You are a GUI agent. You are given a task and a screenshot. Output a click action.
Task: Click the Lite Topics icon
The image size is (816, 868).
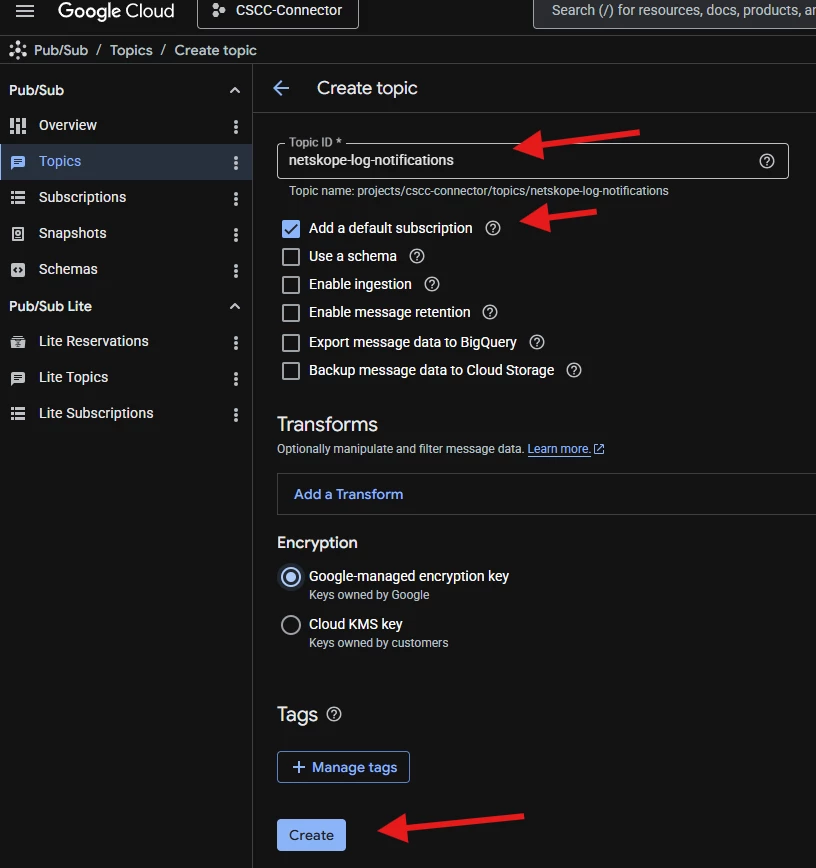18,378
